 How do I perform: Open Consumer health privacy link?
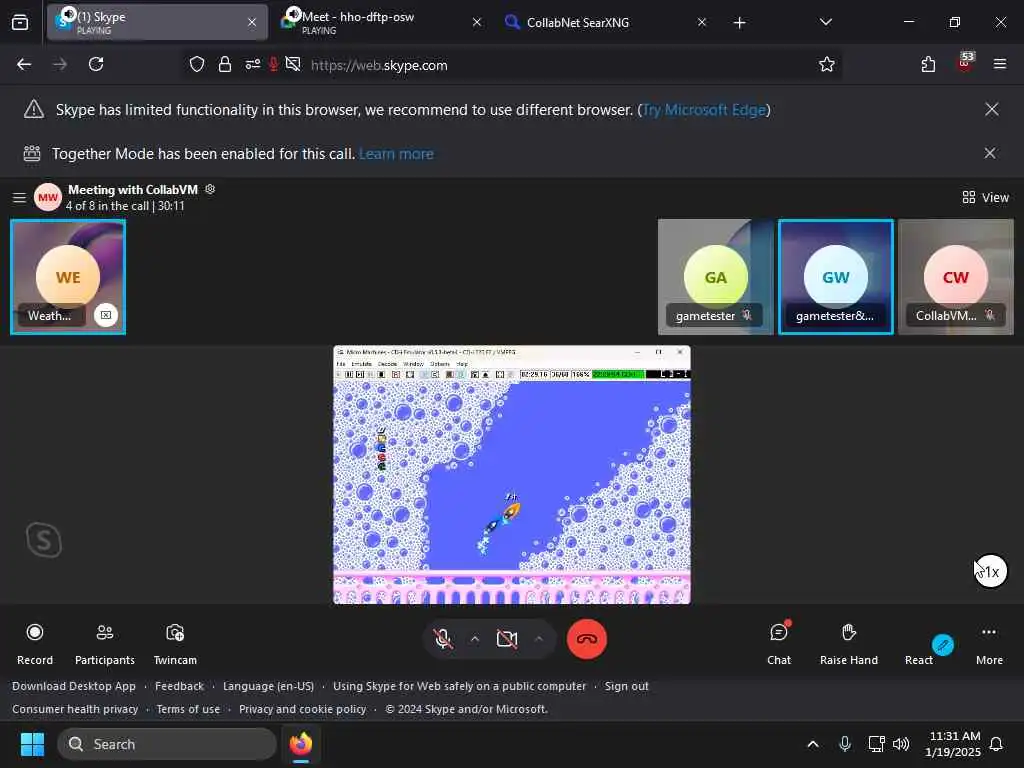pyautogui.click(x=75, y=709)
